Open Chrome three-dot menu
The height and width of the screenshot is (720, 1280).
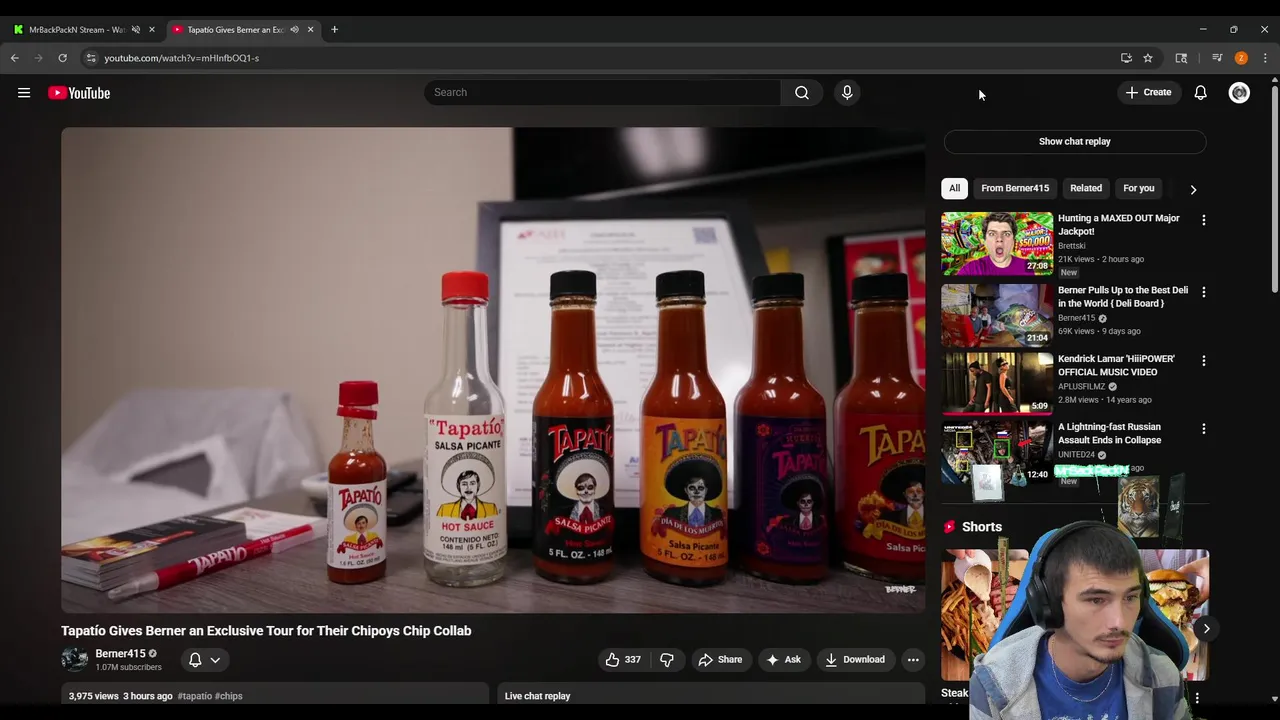tap(1265, 58)
